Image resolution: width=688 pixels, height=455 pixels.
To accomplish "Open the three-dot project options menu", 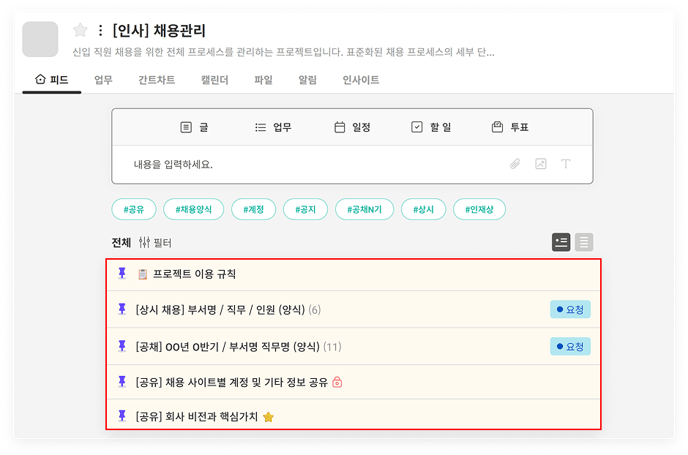I will 100,30.
